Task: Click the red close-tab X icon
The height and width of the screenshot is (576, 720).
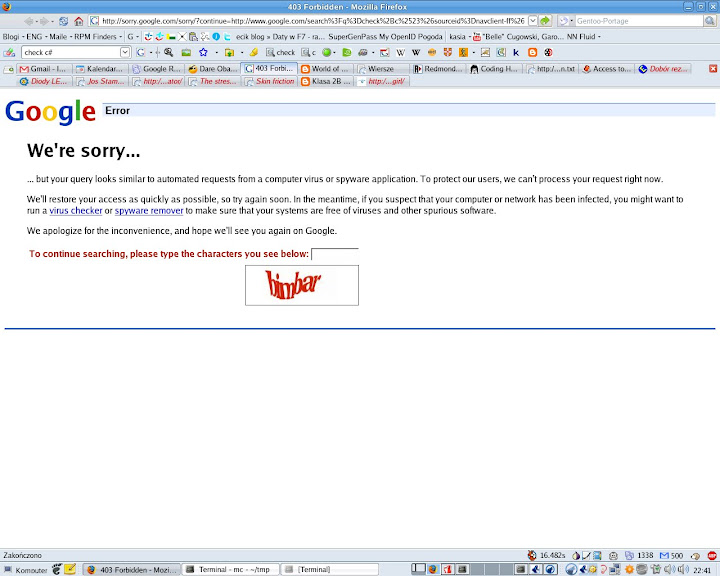Action: [713, 68]
